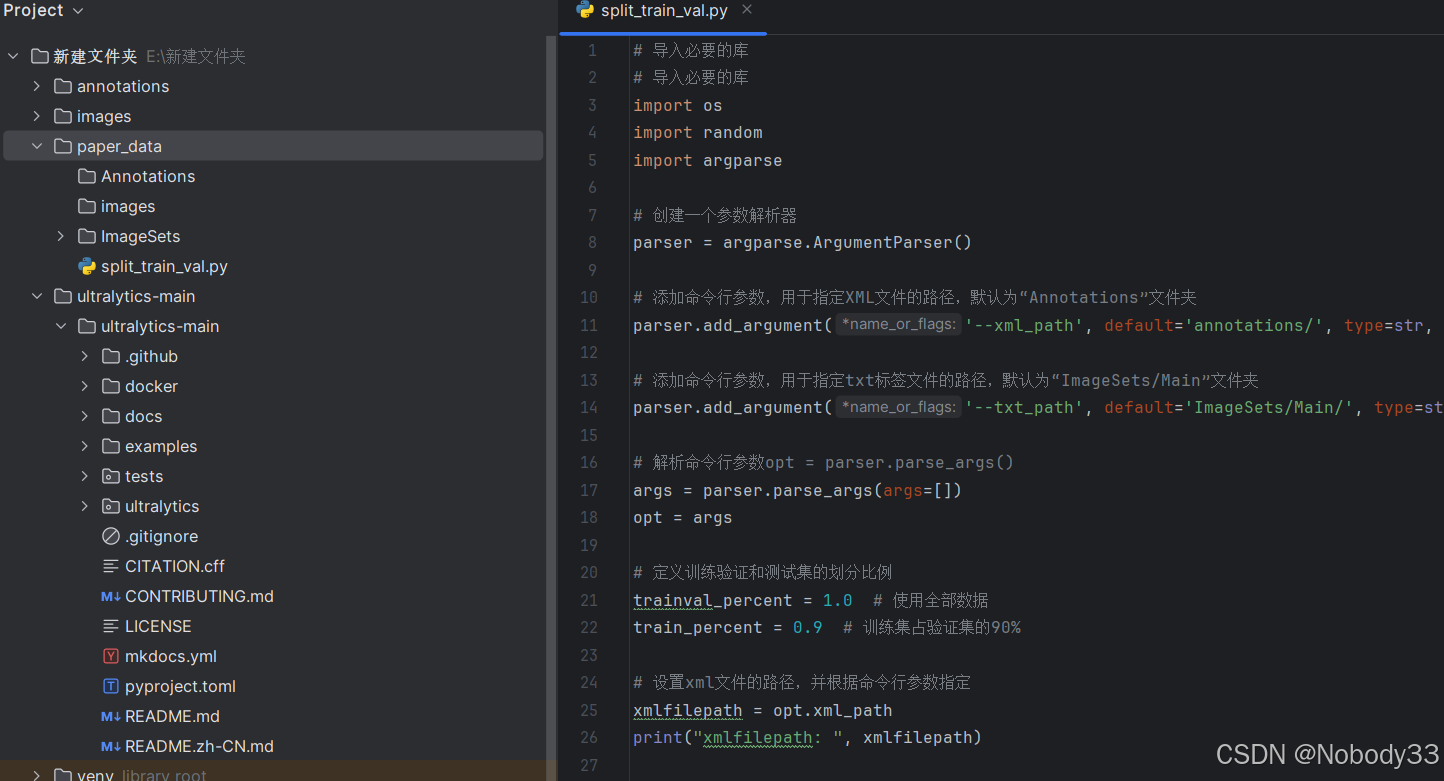Viewport: 1444px width, 781px height.
Task: Click the CONTRIBUTING.md markdown icon
Action: pos(111,596)
